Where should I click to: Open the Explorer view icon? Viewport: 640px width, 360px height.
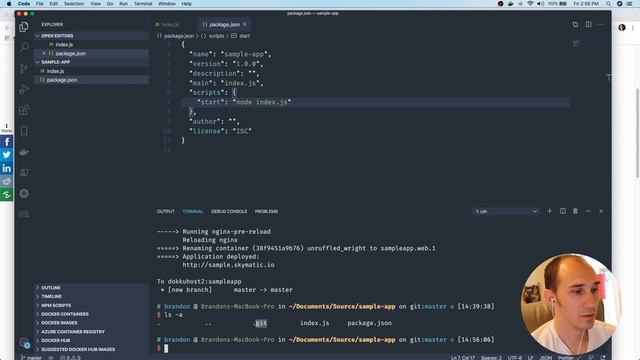(24, 27)
